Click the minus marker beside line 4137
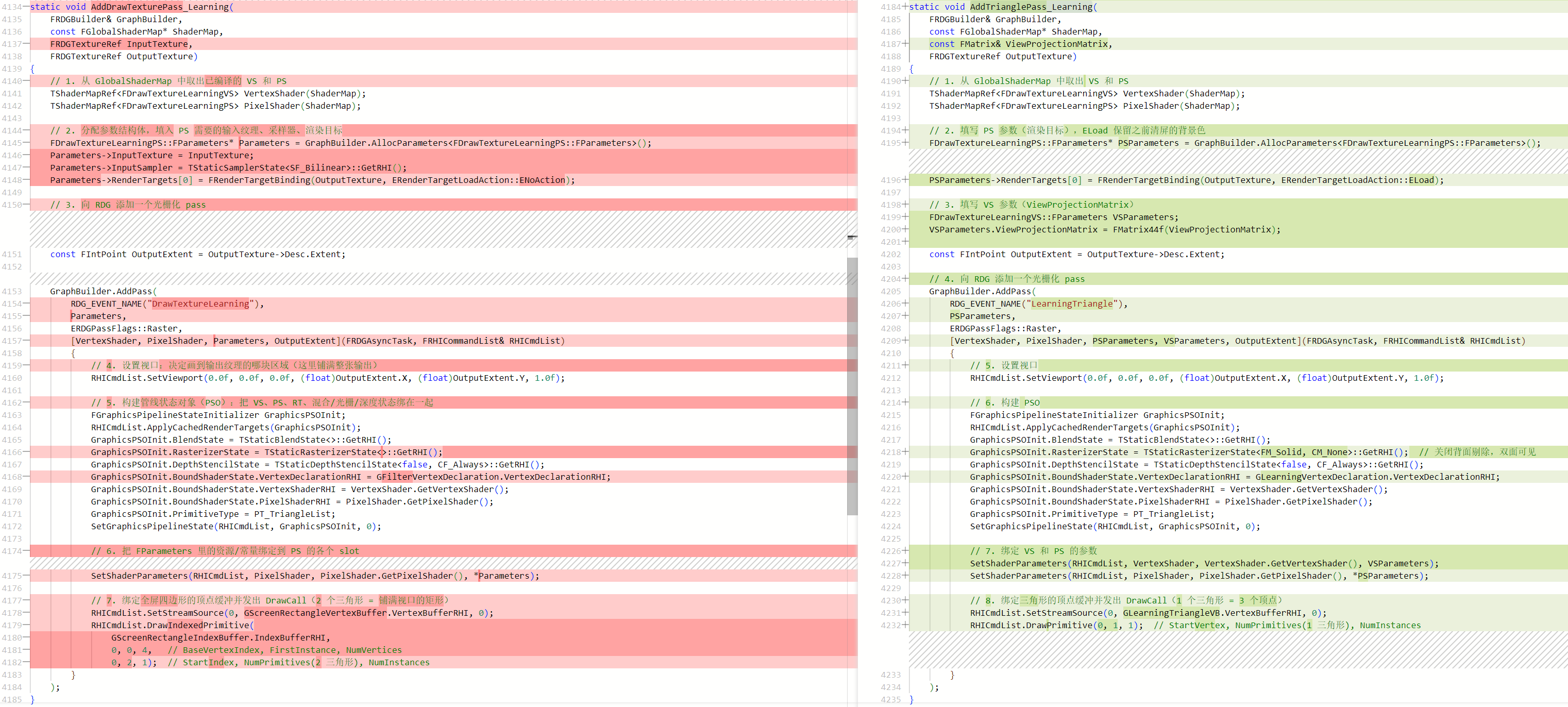Viewport: 1568px width, 707px height. point(26,44)
